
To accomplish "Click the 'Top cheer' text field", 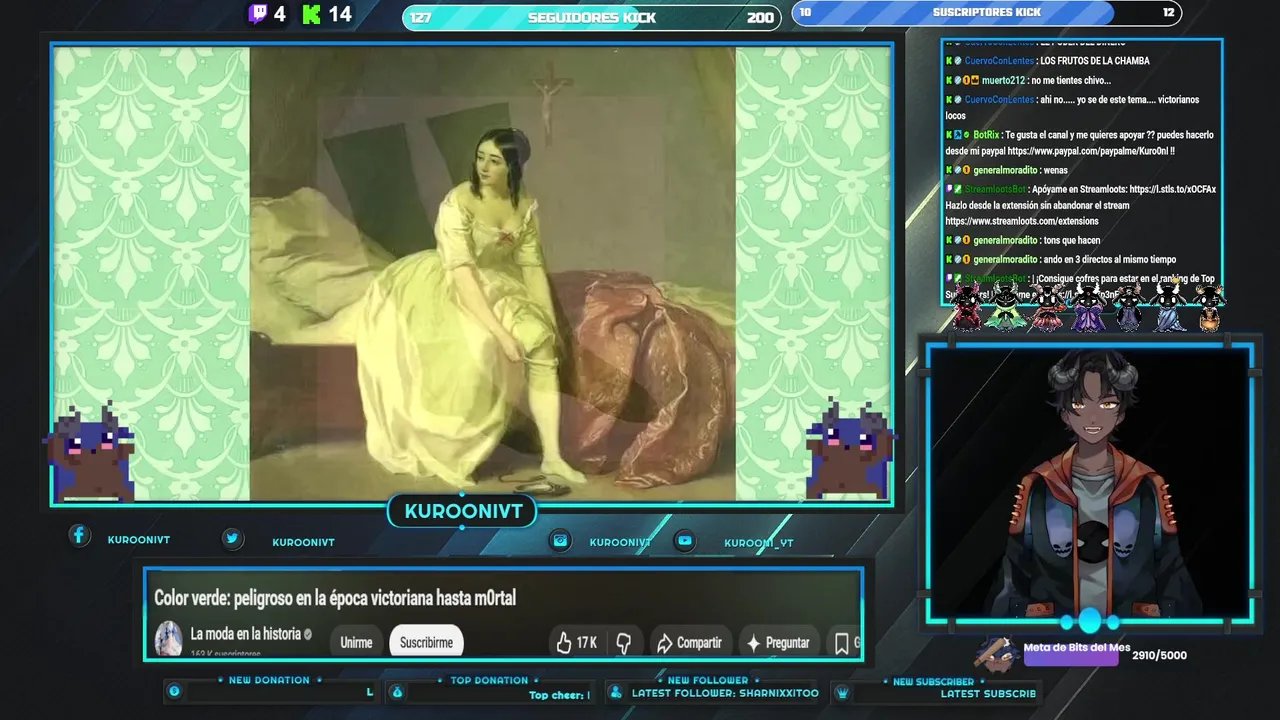I will 560,695.
